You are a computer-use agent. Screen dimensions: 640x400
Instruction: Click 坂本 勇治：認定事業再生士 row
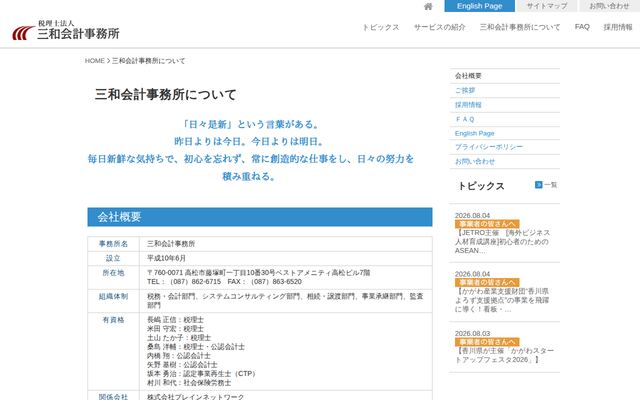tap(202, 373)
